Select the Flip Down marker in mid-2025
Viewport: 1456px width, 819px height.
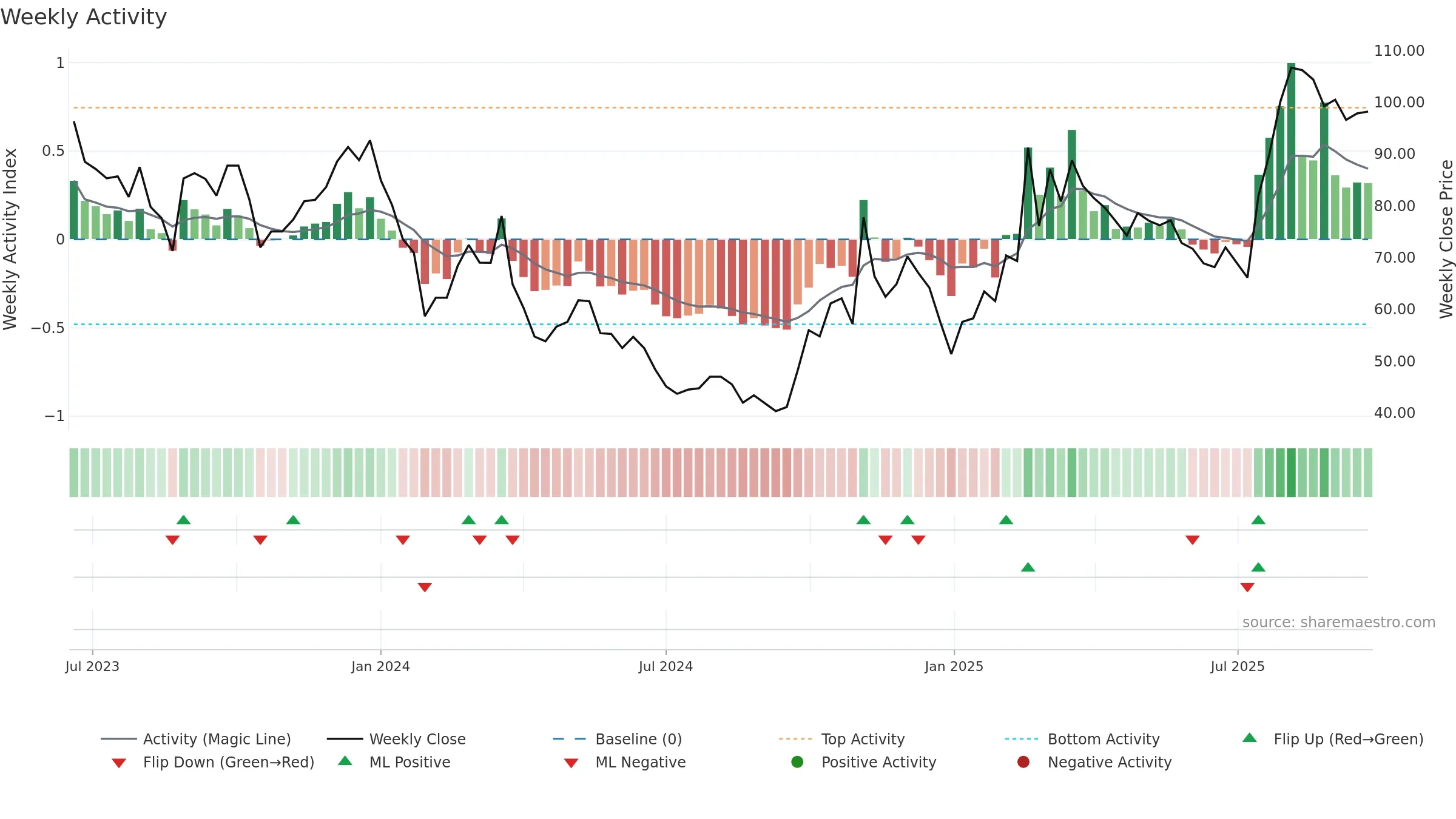[x=1192, y=539]
